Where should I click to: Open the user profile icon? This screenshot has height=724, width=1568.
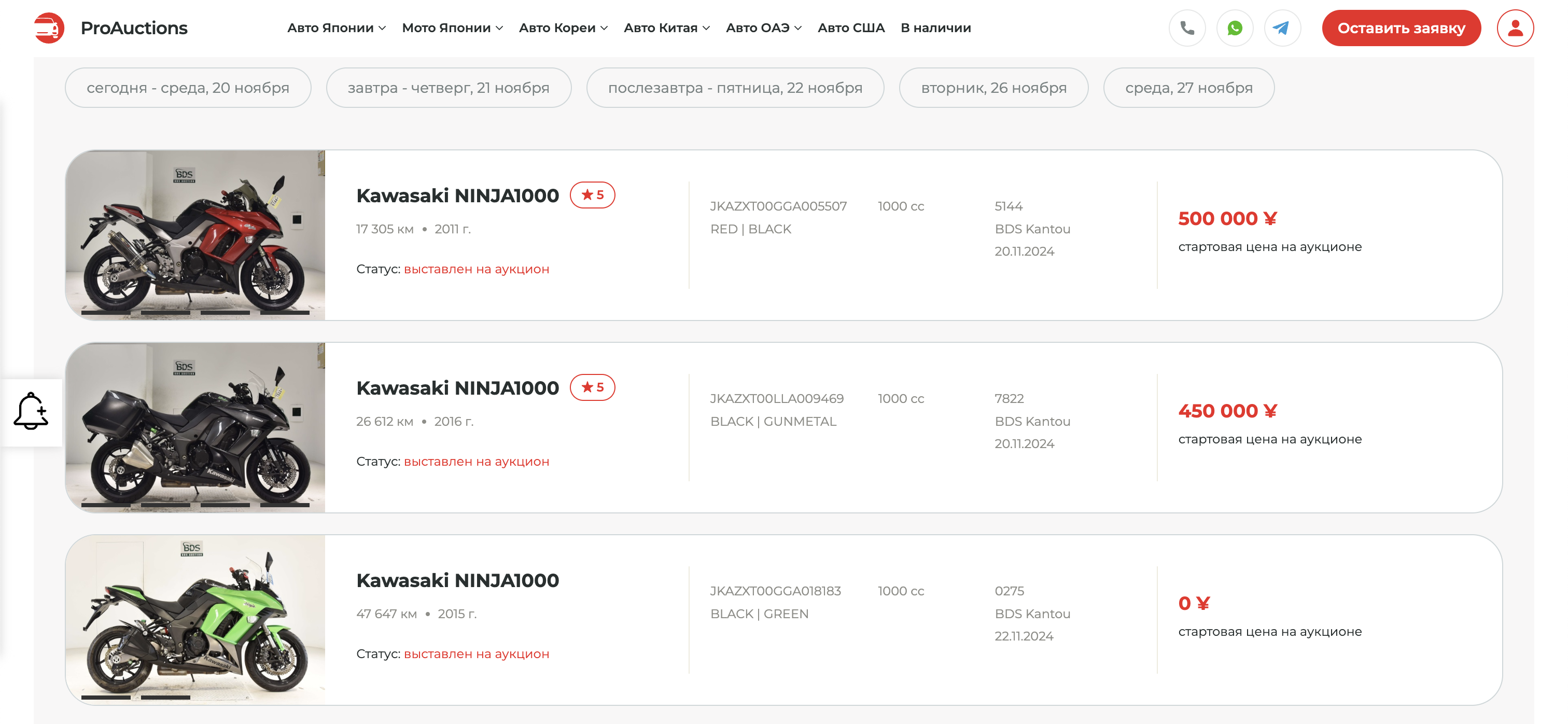pyautogui.click(x=1515, y=28)
